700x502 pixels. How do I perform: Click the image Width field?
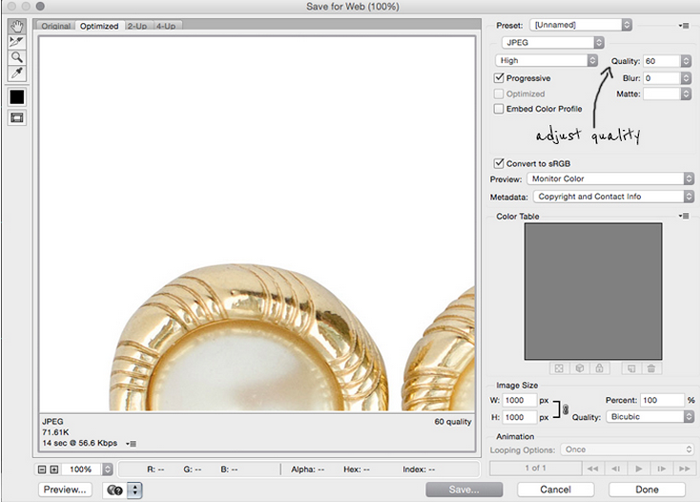coord(519,400)
